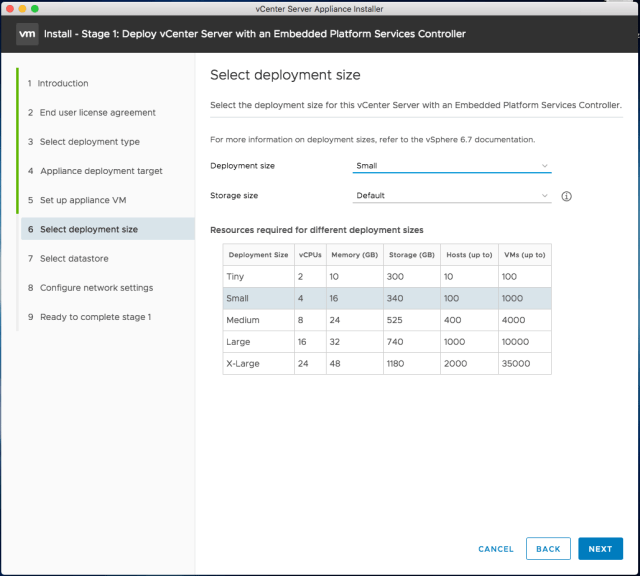Go to step 1 Introduction
The image size is (640, 576).
click(63, 83)
